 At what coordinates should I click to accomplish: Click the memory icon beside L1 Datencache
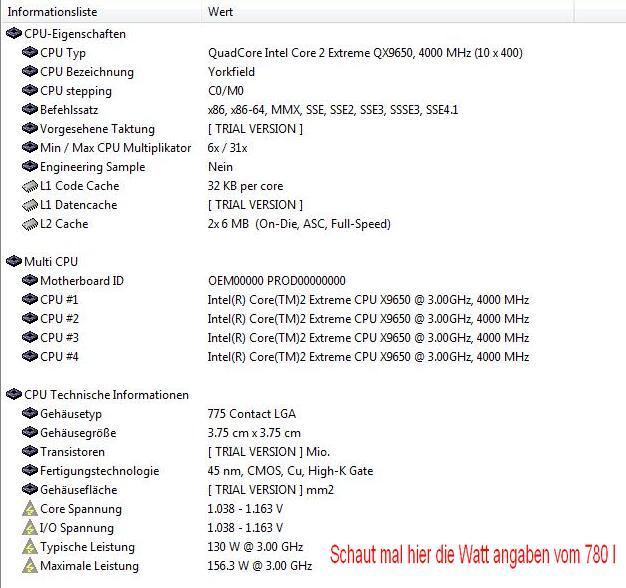coord(30,205)
